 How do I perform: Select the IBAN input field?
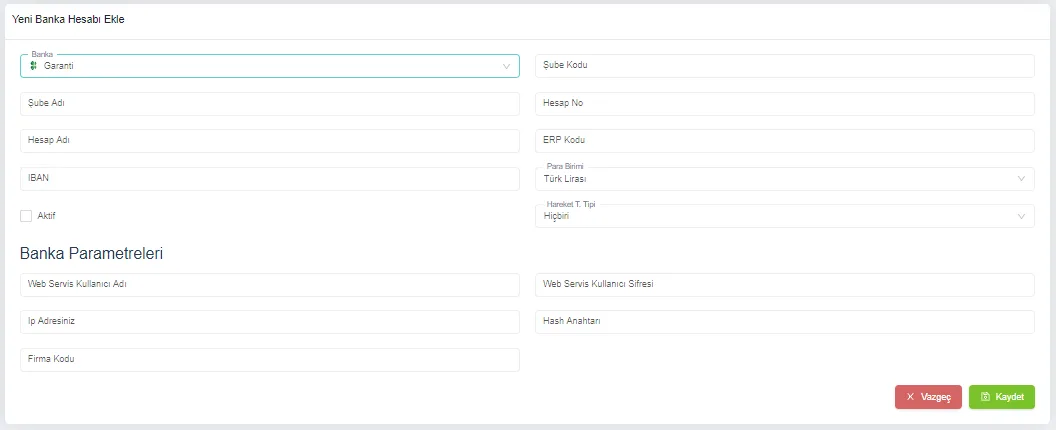(x=269, y=179)
